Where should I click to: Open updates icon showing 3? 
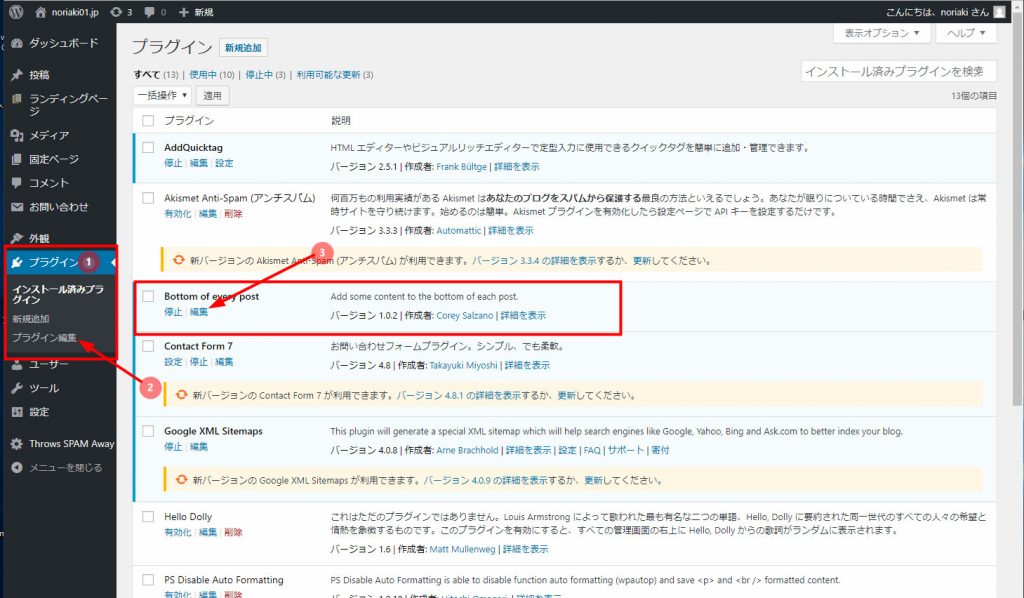[x=116, y=12]
